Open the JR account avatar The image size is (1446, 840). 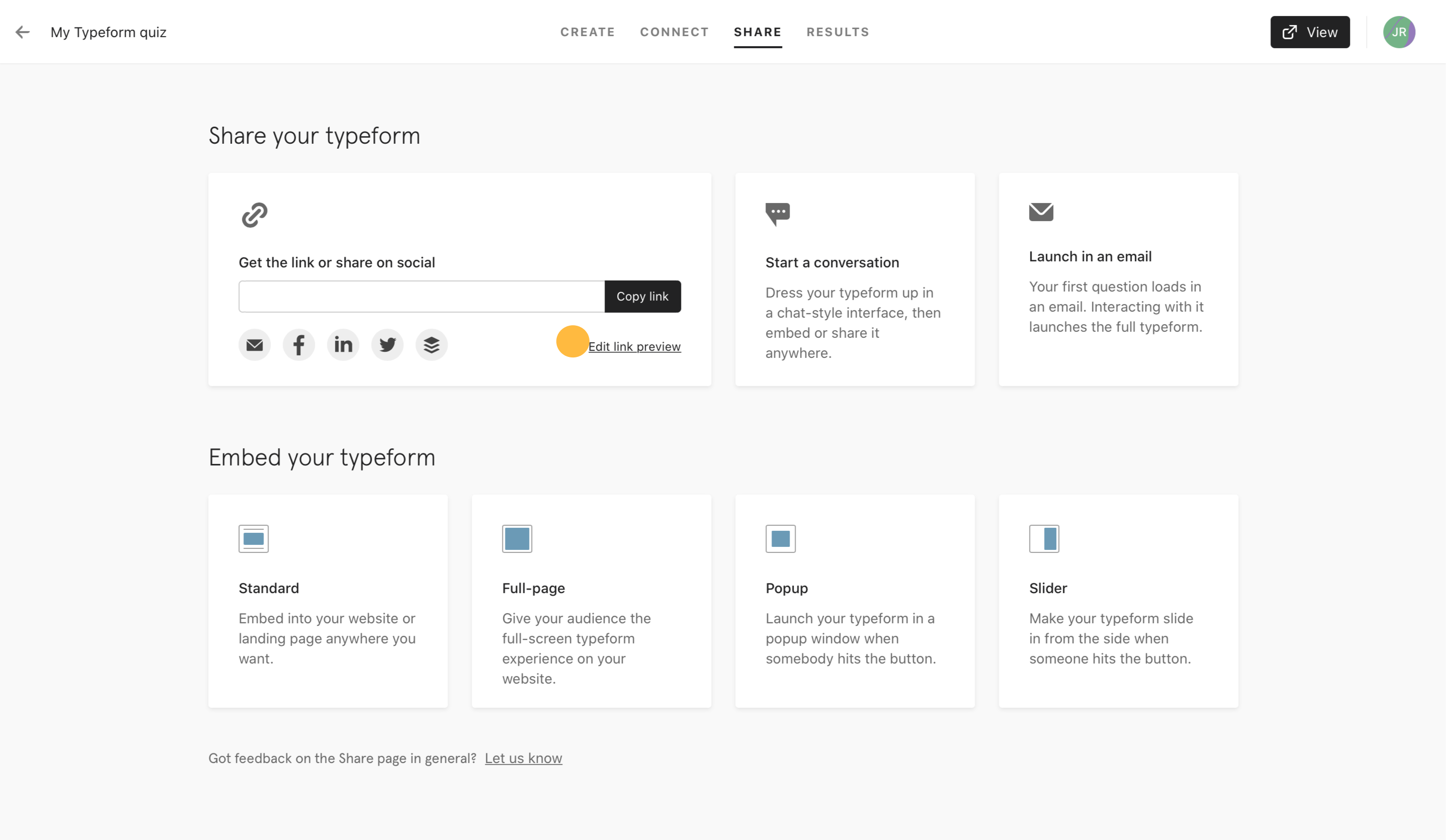point(1398,32)
